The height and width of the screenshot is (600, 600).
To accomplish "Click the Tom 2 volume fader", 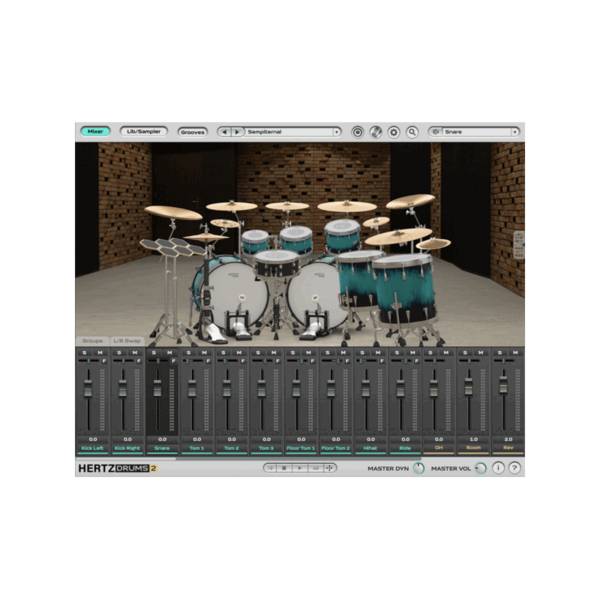I will tap(227, 388).
